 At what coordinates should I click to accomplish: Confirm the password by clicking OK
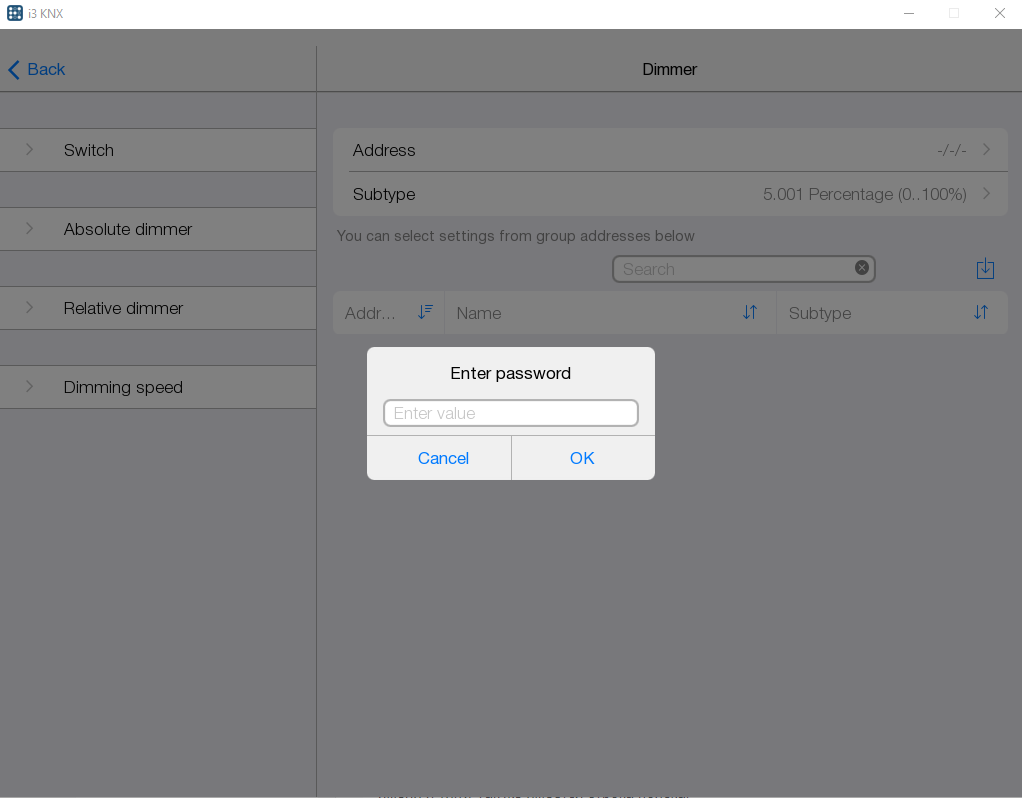582,458
